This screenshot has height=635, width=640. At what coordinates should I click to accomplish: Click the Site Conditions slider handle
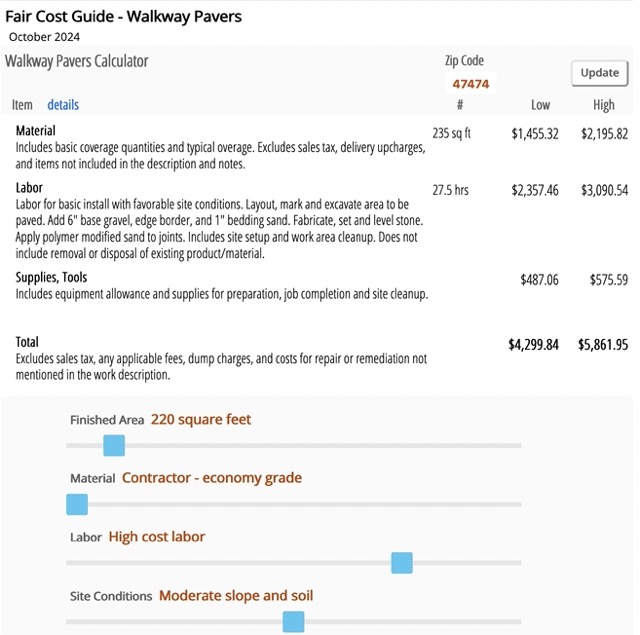click(x=293, y=622)
